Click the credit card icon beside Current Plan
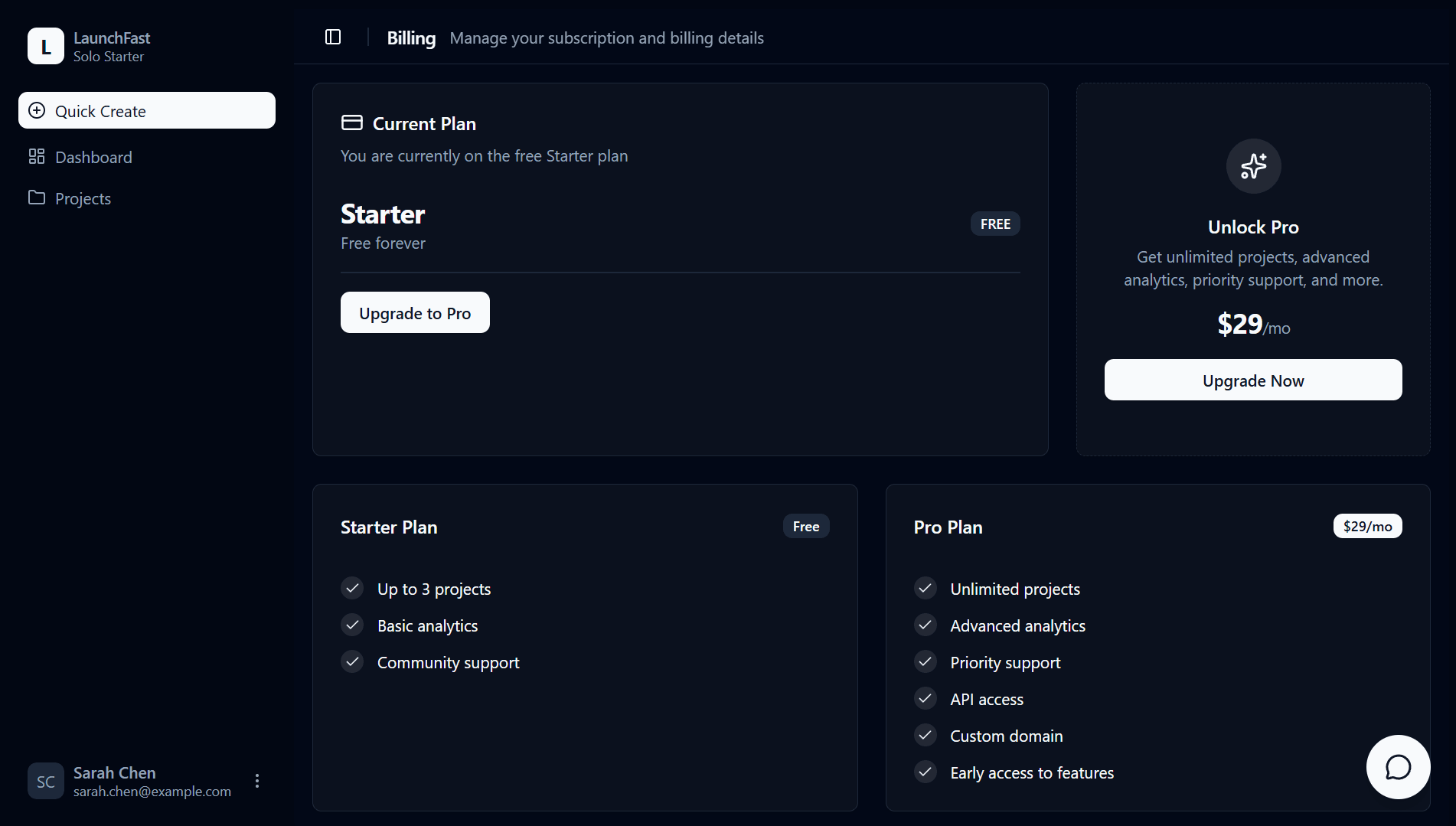 (x=351, y=122)
